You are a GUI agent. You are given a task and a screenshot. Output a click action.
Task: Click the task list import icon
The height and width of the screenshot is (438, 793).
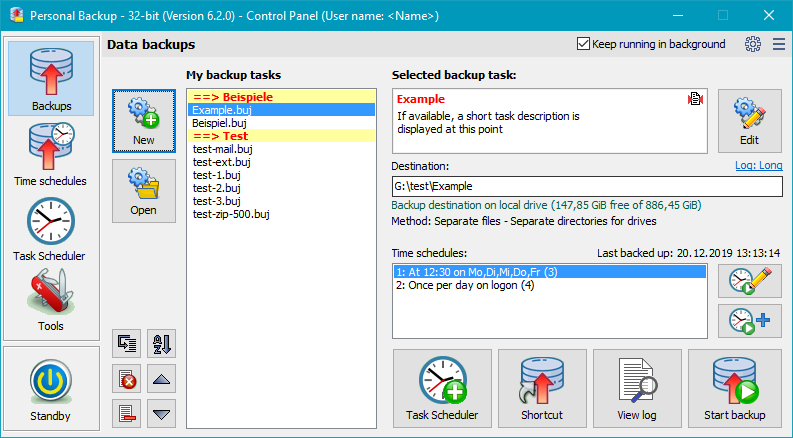(126, 343)
